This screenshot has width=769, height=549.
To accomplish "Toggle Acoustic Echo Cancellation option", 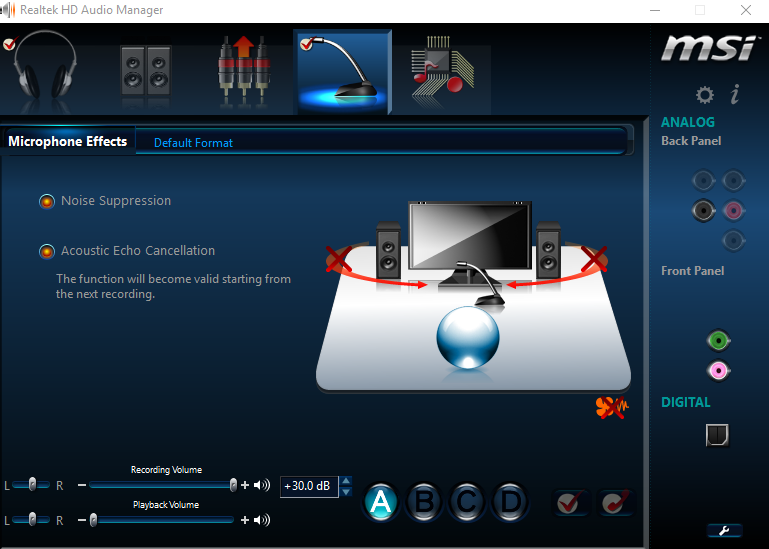I will 47,251.
